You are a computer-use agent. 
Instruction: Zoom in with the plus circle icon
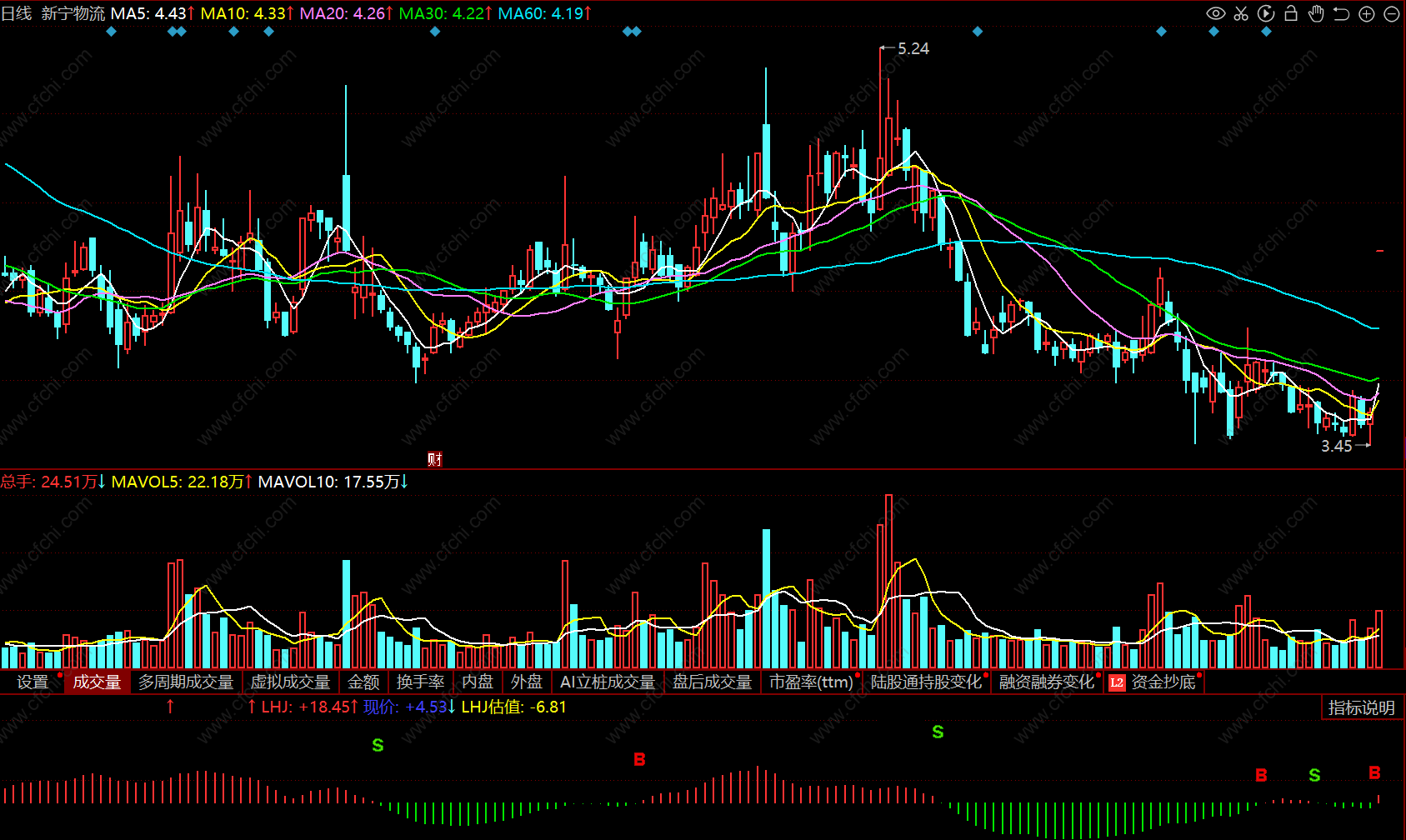pyautogui.click(x=1367, y=13)
